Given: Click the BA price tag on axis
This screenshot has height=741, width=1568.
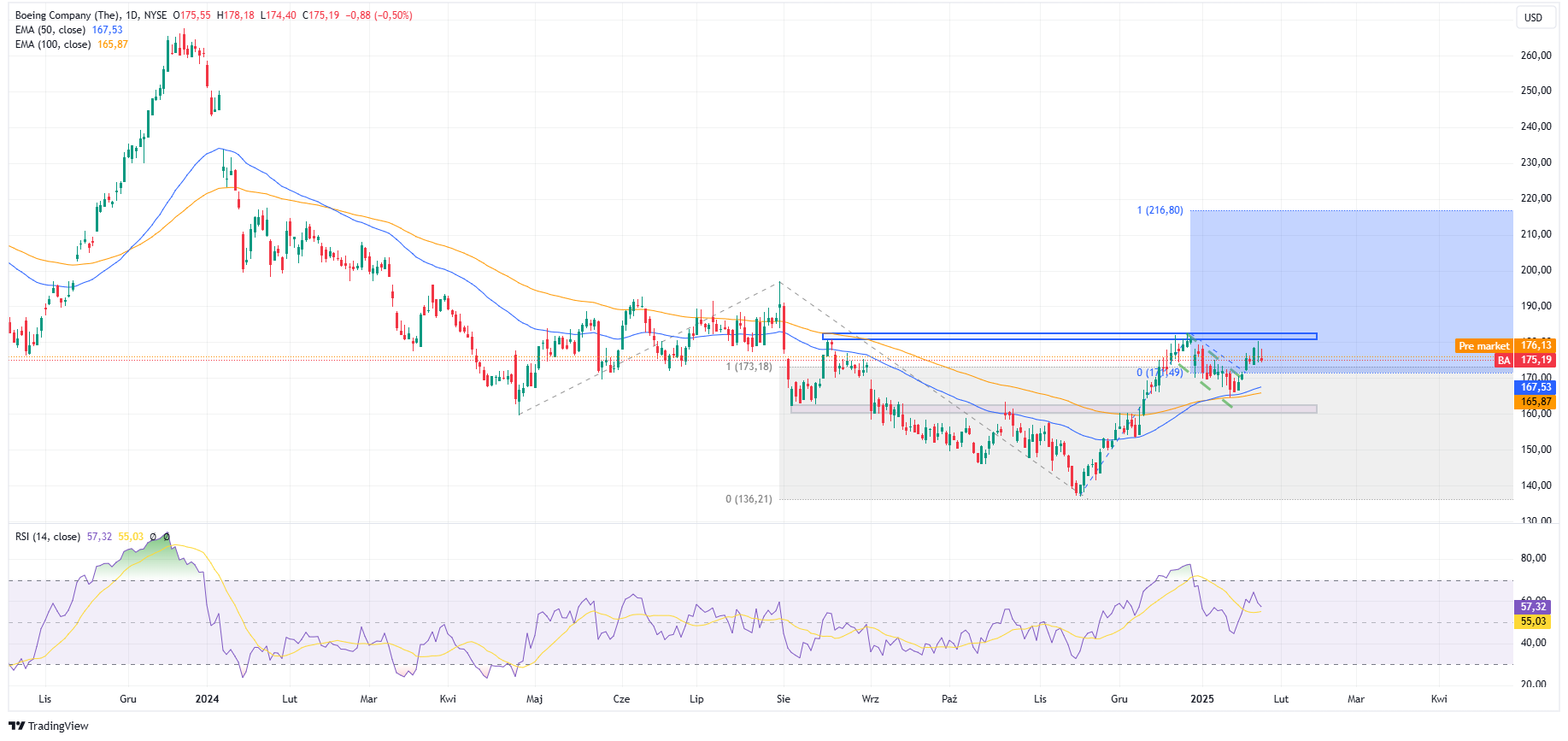Looking at the screenshot, I should [1504, 361].
